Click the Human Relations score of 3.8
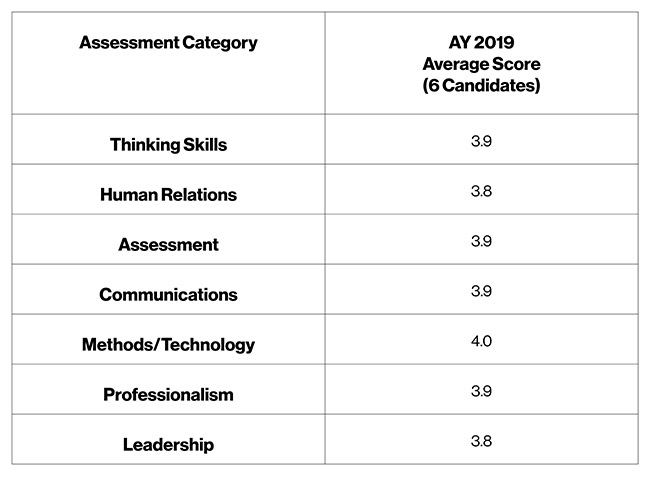 pyautogui.click(x=481, y=191)
